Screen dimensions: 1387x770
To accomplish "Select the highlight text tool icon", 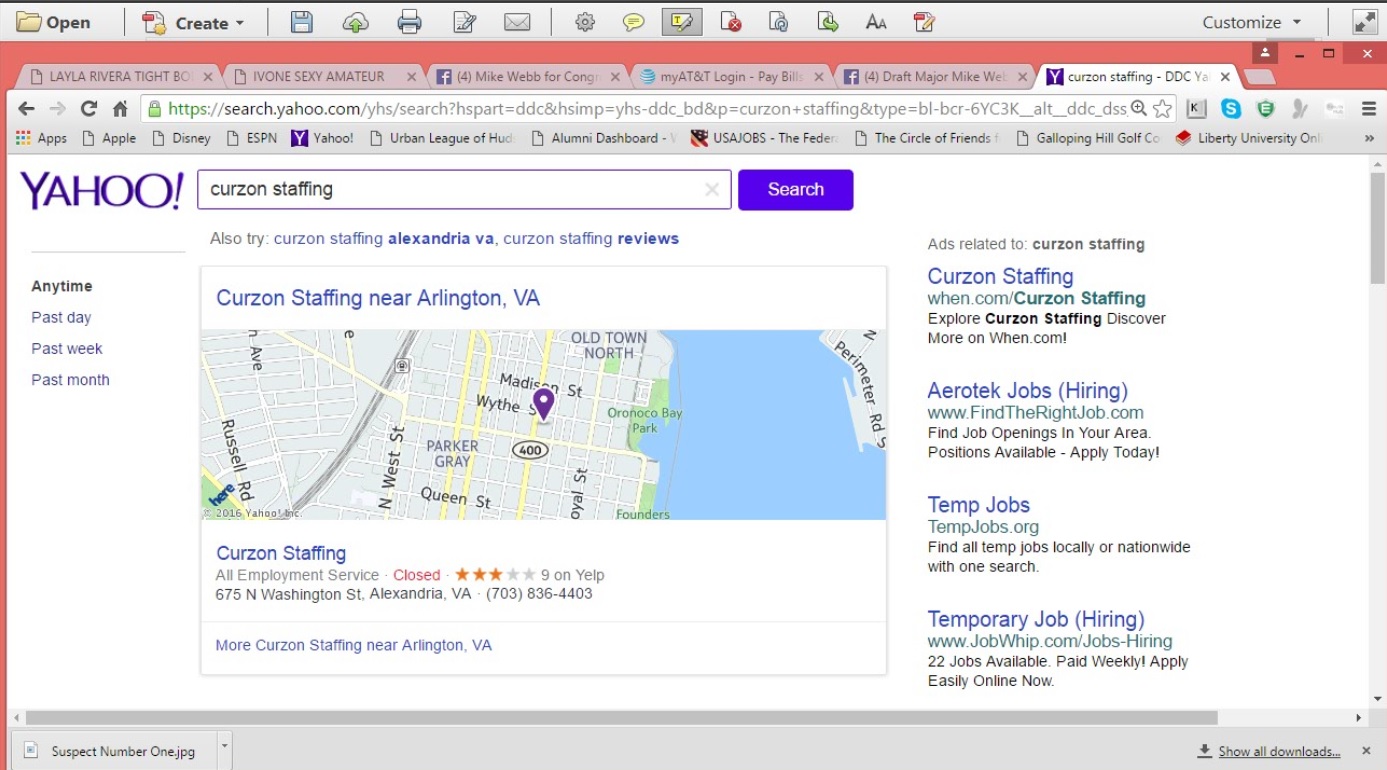I will 681,22.
